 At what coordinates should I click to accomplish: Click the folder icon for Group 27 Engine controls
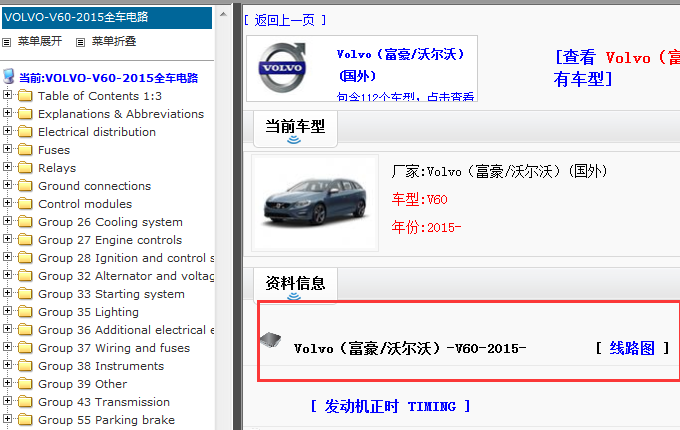(25, 240)
